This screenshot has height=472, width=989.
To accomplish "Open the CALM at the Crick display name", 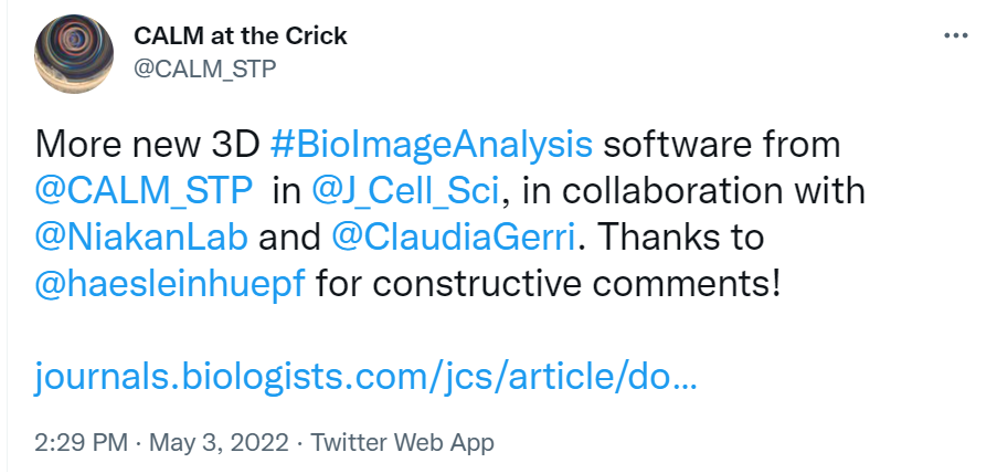I will tap(240, 37).
